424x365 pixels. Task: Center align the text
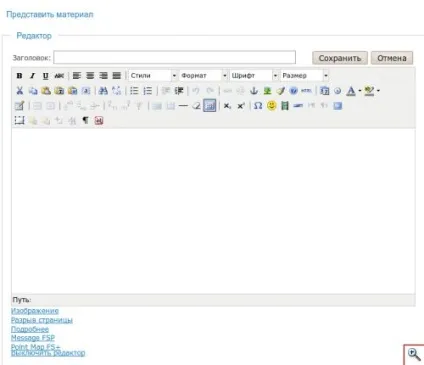[x=90, y=76]
